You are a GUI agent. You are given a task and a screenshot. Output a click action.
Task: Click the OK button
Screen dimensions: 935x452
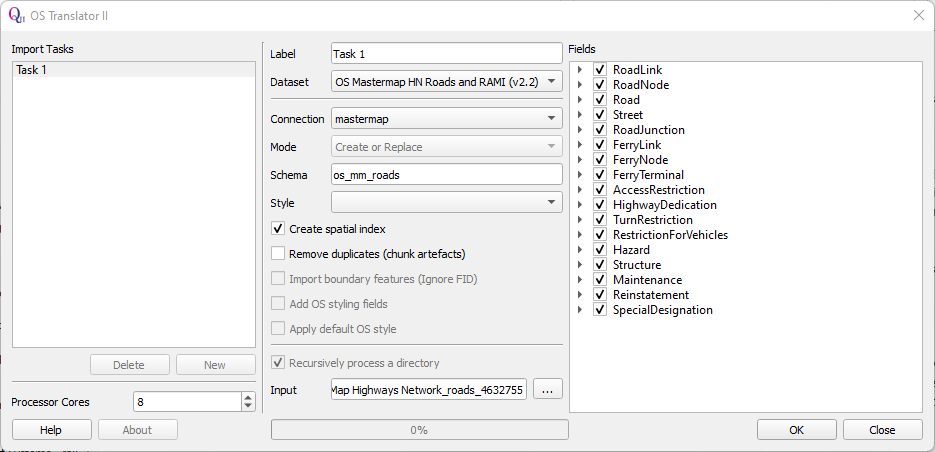pos(797,430)
